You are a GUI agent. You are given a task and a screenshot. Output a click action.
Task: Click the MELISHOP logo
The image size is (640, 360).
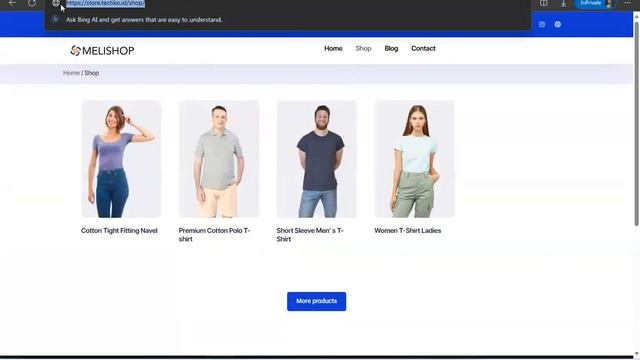click(x=102, y=51)
